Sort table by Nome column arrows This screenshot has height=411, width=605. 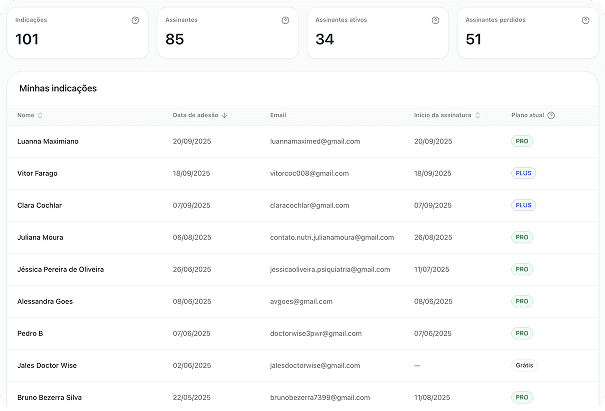pyautogui.click(x=40, y=115)
